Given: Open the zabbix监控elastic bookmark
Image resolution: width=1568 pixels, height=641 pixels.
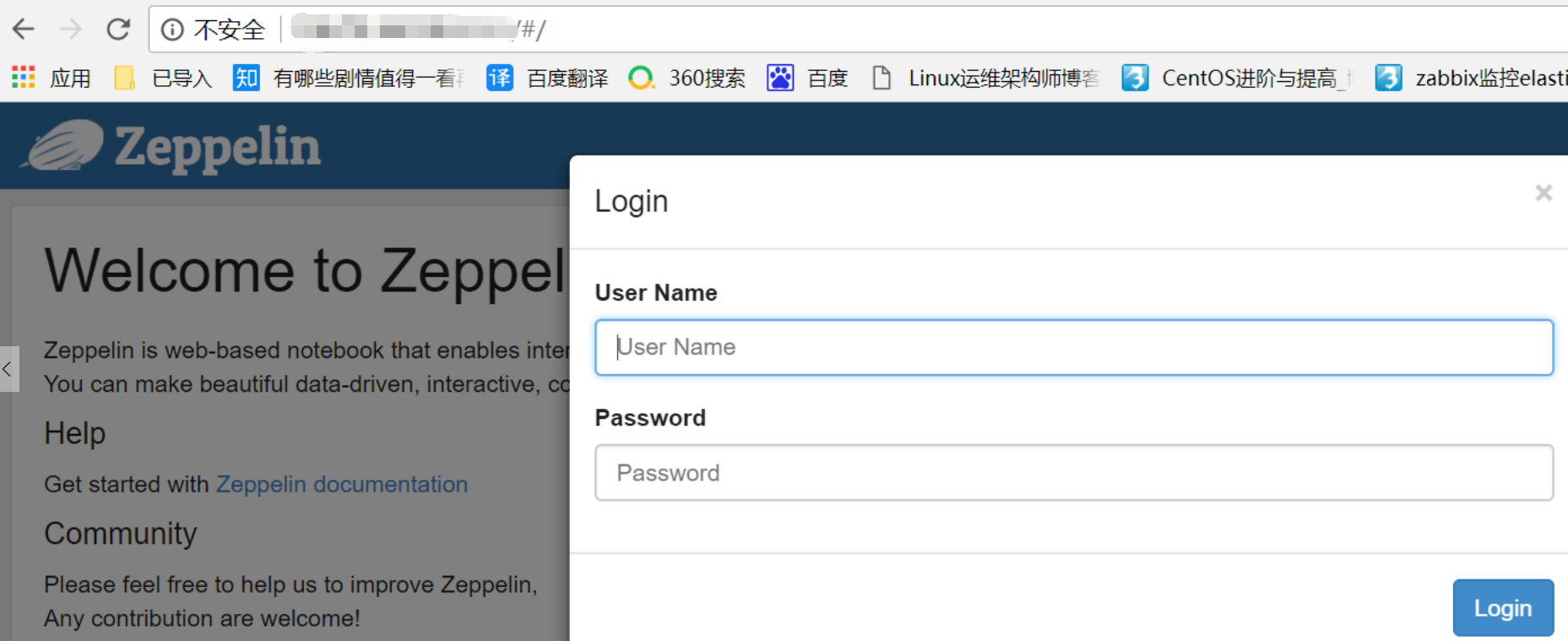Looking at the screenshot, I should pyautogui.click(x=1471, y=79).
